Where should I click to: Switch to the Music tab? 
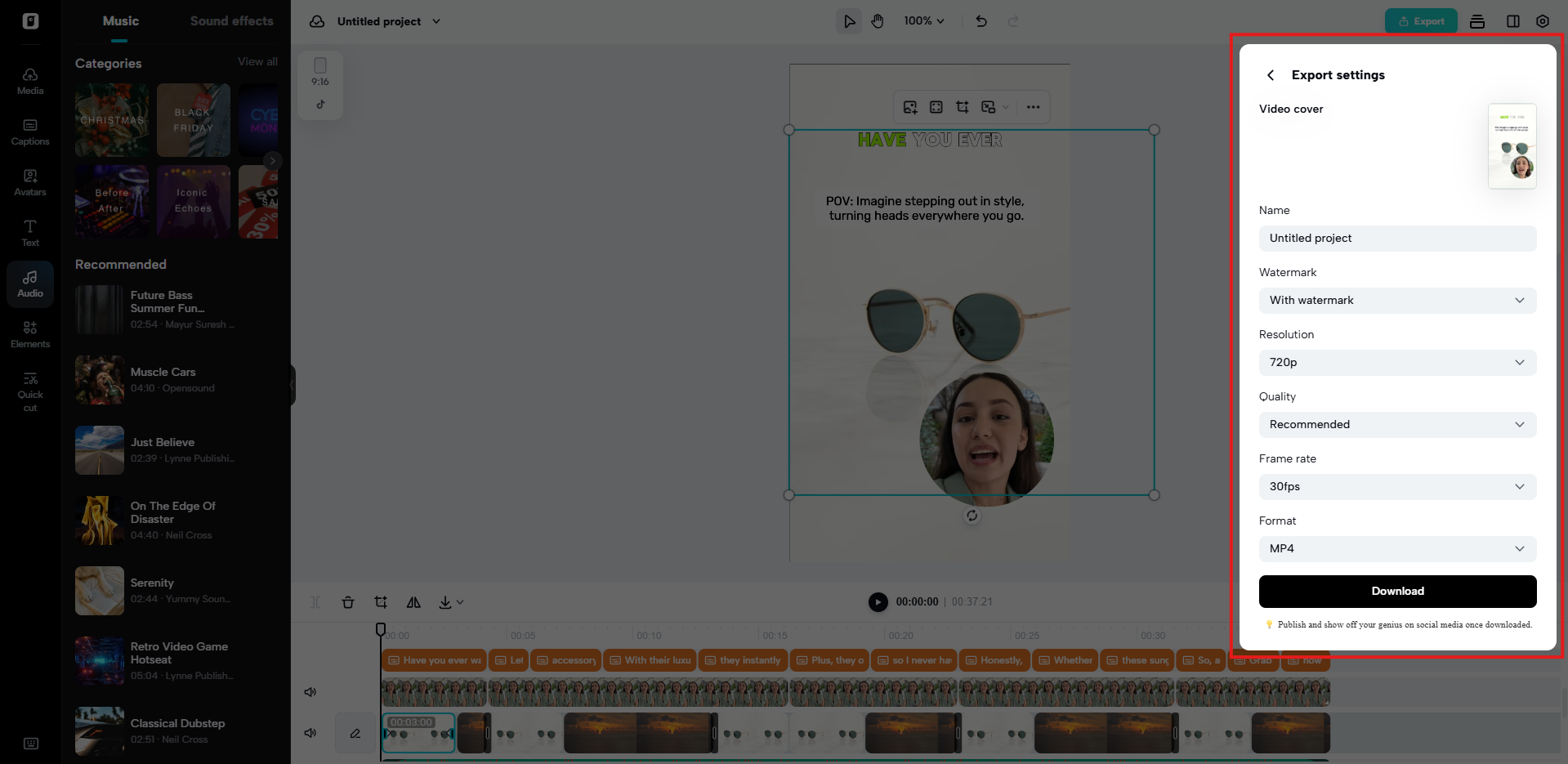tap(120, 21)
